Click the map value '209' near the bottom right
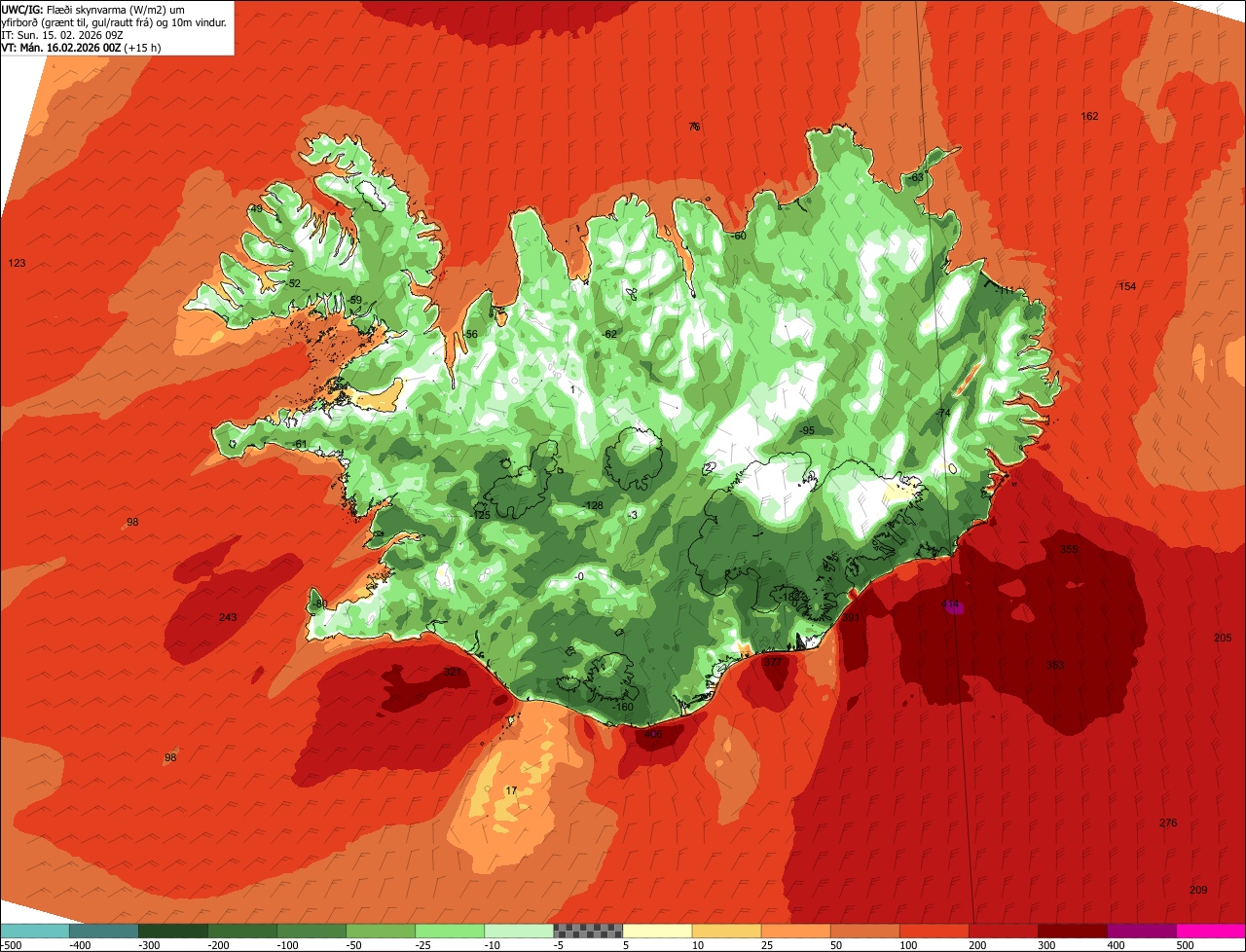The width and height of the screenshot is (1246, 952). [1198, 891]
